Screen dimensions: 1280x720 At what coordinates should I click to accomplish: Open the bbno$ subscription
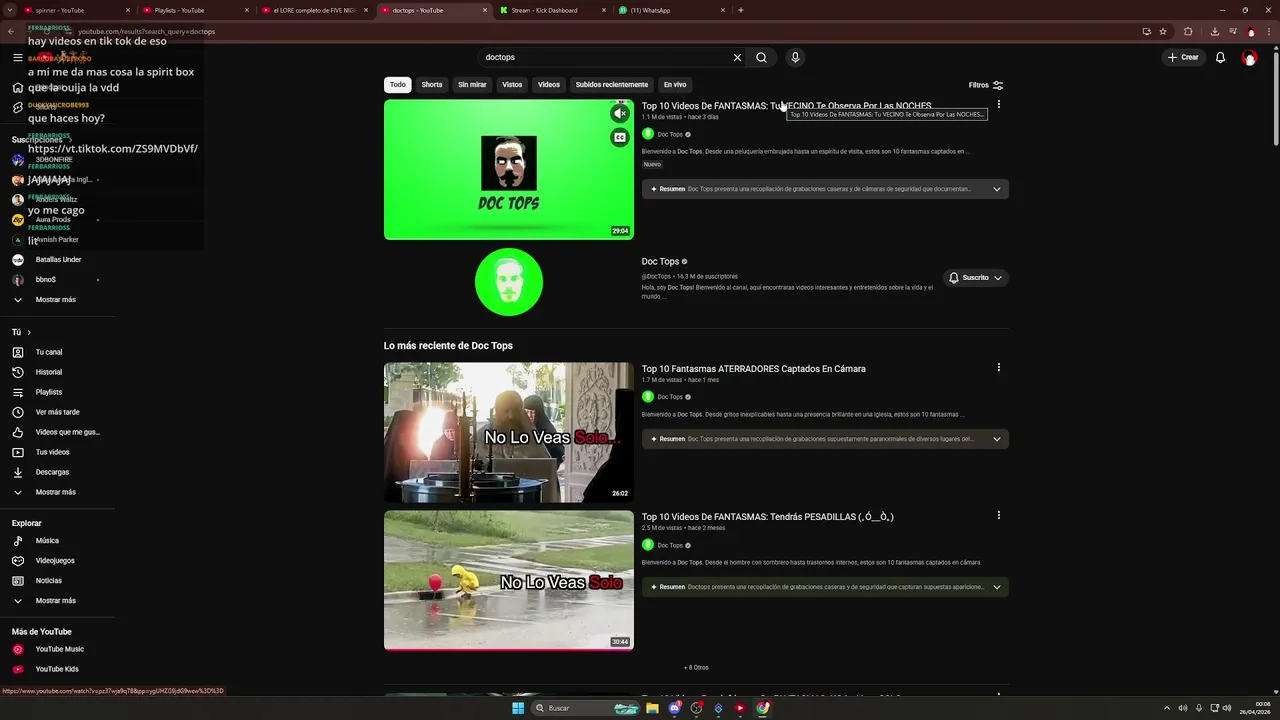(58, 280)
